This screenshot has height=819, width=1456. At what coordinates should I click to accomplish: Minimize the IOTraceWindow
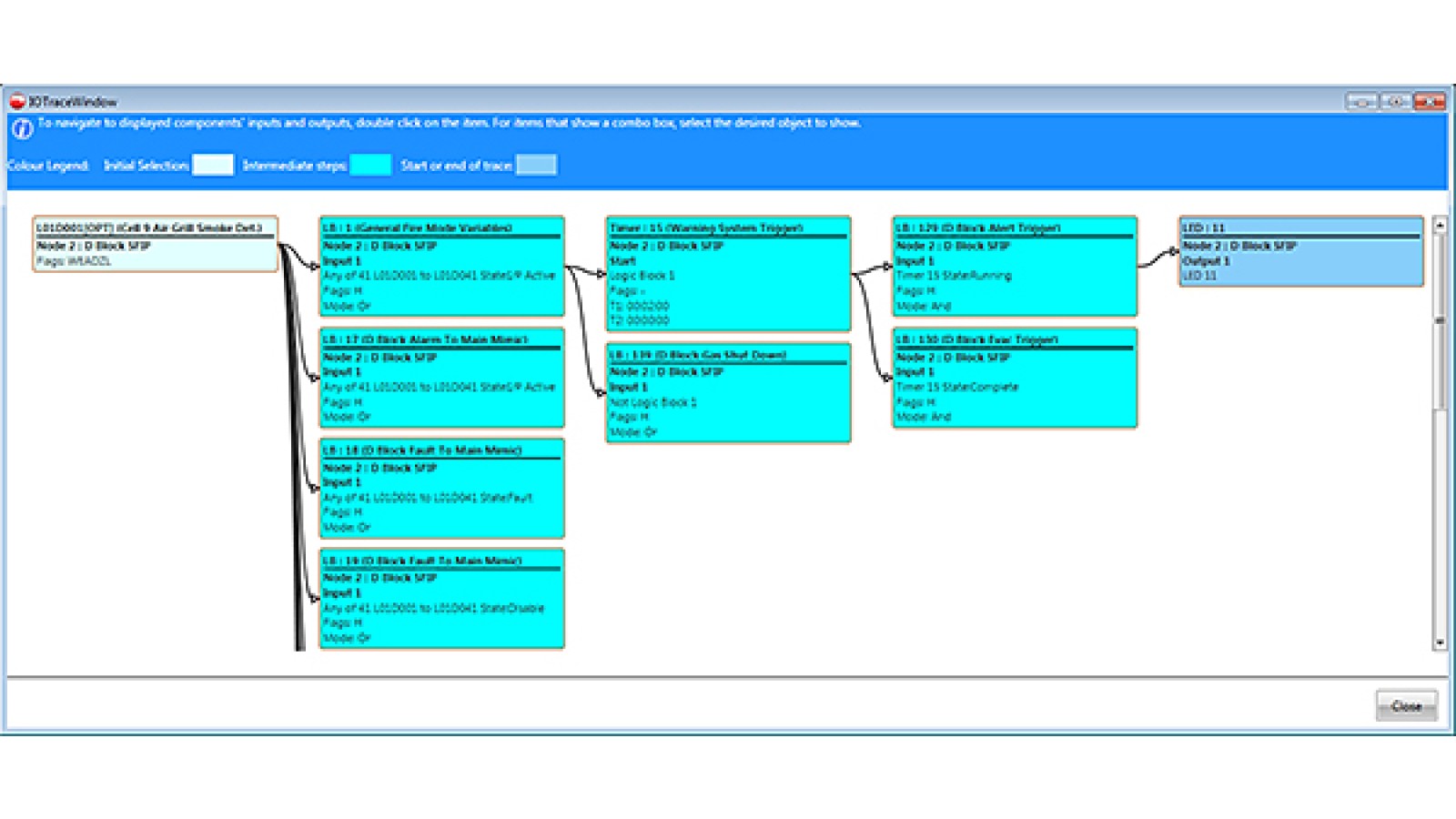[x=1361, y=102]
